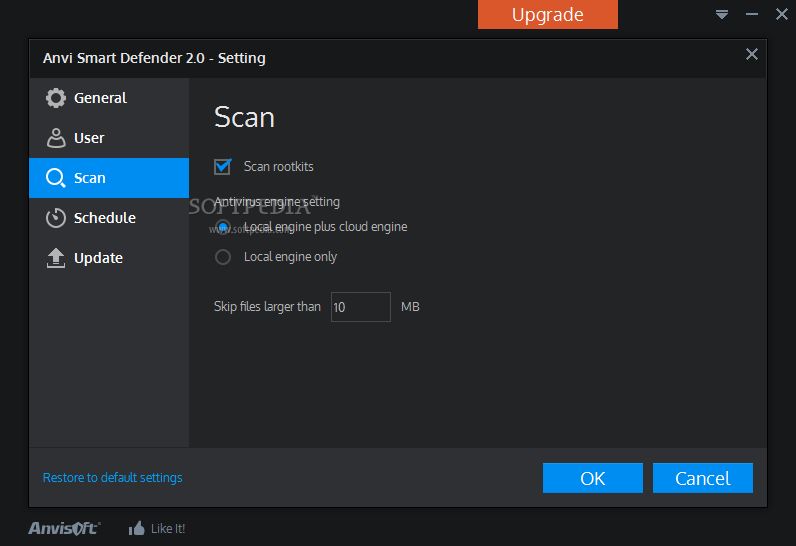
Task: Click the Antivirus engine setting heading
Action: pos(277,202)
